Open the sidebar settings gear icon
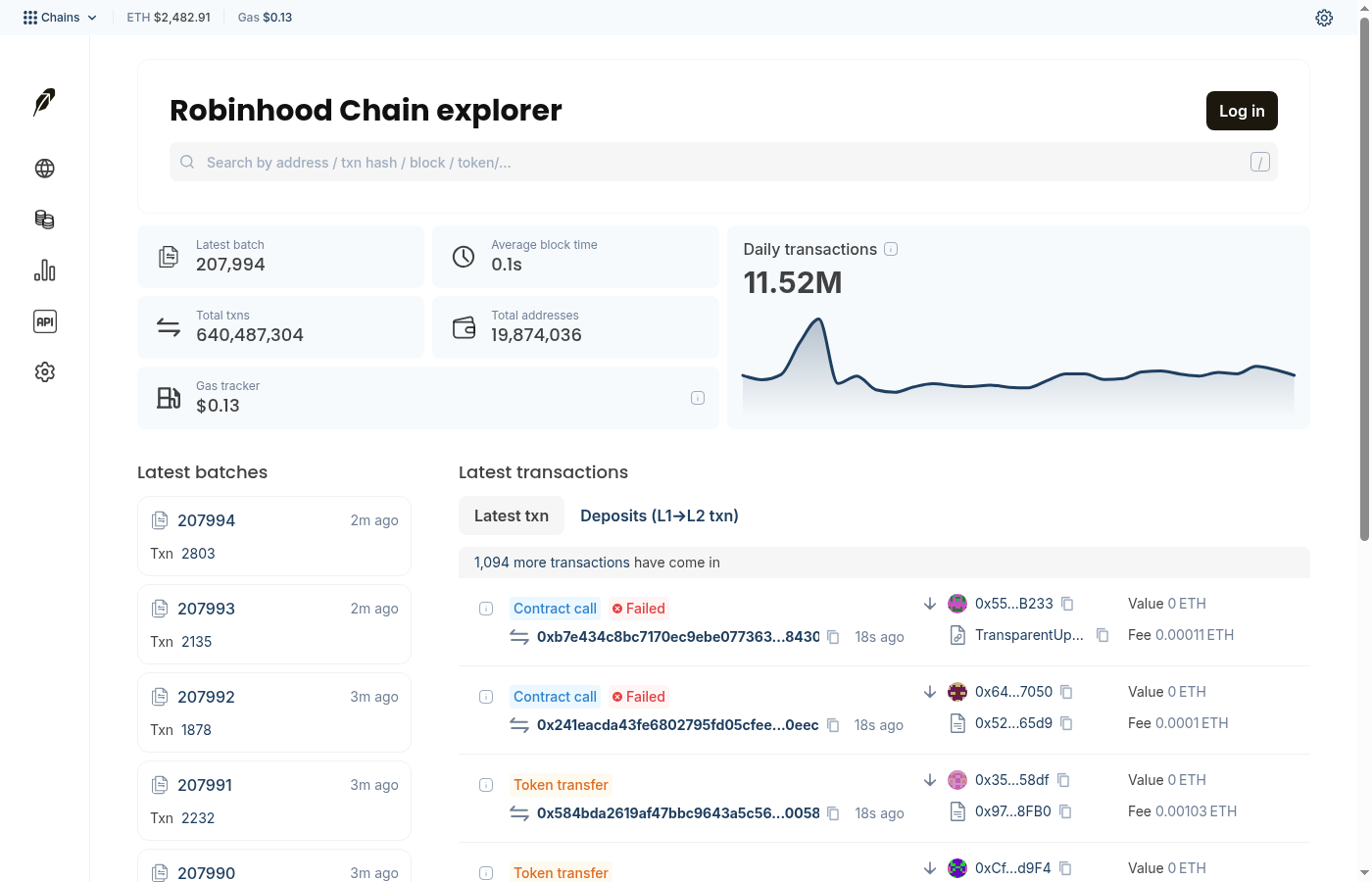Image resolution: width=1372 pixels, height=882 pixels. (x=44, y=372)
